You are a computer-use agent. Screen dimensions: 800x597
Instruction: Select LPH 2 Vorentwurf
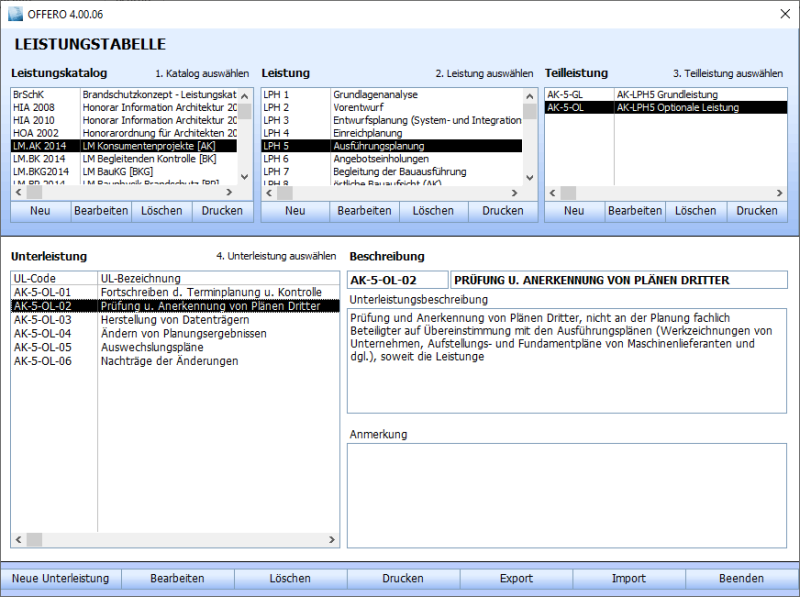point(392,107)
